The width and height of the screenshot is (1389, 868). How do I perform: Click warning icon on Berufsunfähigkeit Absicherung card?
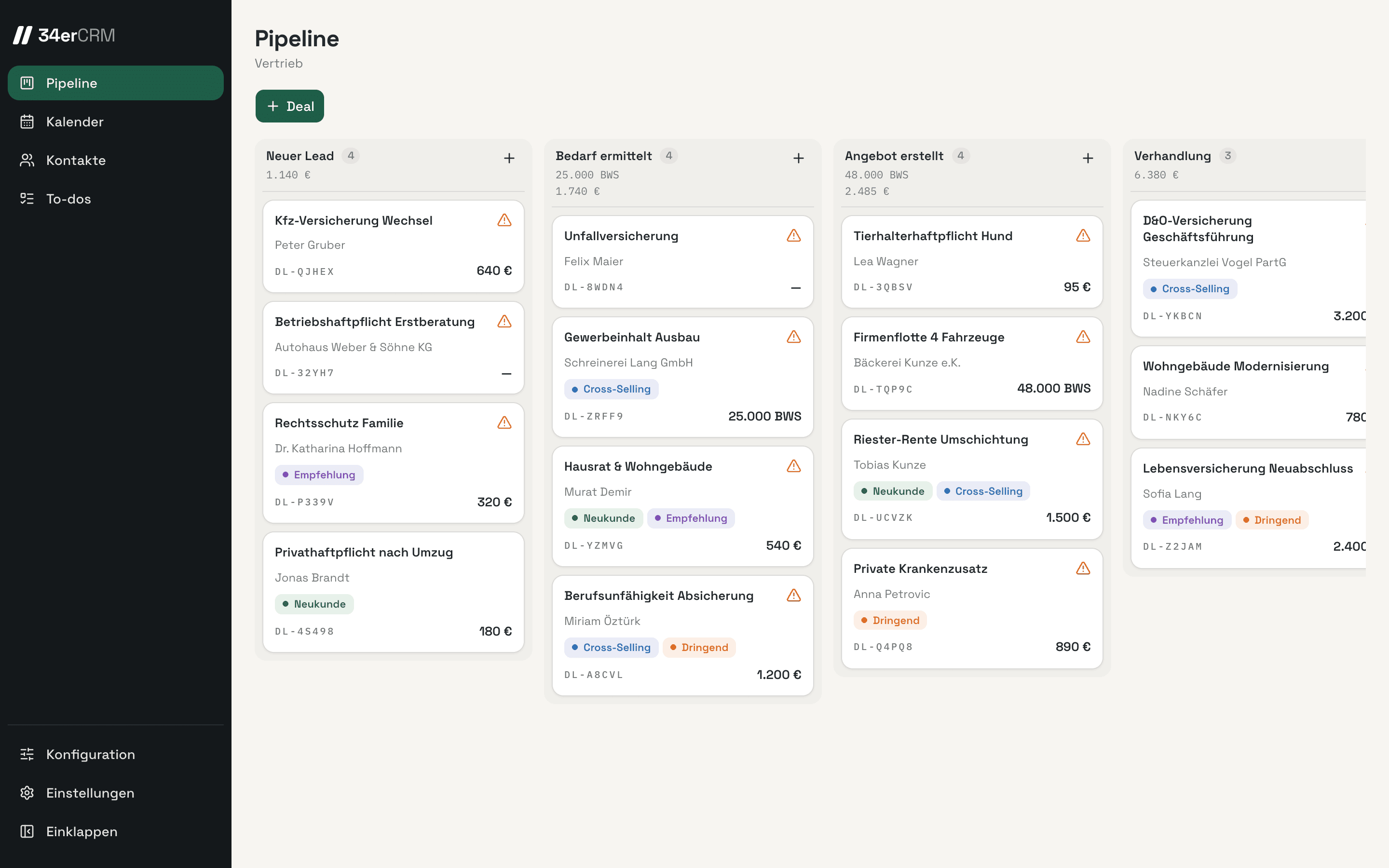click(794, 596)
